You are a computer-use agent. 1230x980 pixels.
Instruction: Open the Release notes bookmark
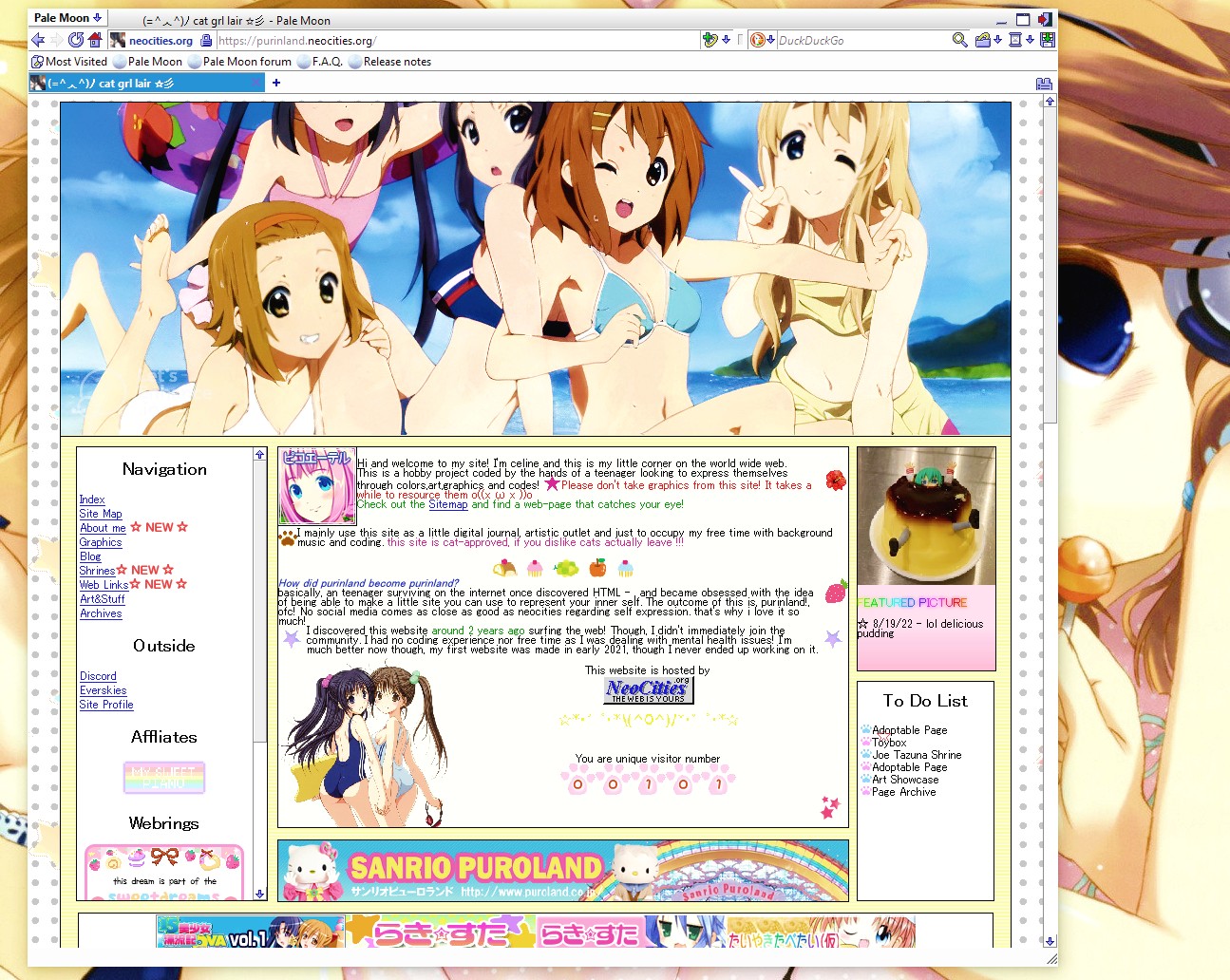[x=389, y=62]
